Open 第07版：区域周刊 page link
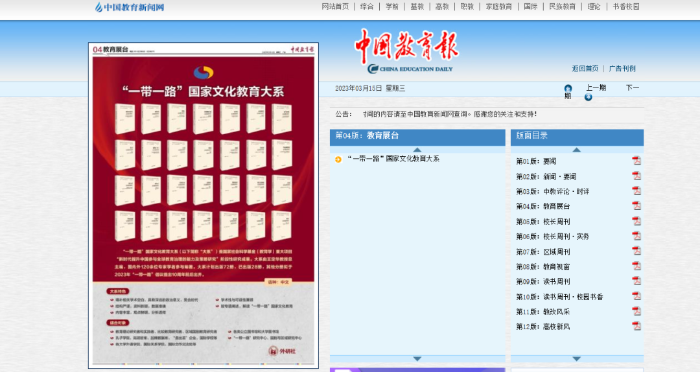The width and height of the screenshot is (700, 372). click(543, 251)
